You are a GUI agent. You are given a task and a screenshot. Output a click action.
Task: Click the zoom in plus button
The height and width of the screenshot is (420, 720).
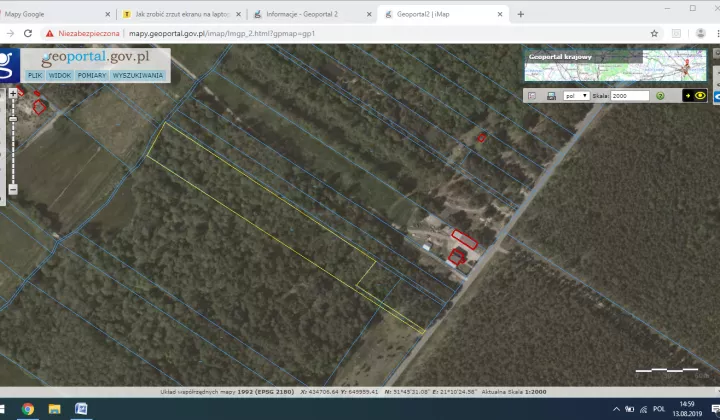(x=12, y=92)
